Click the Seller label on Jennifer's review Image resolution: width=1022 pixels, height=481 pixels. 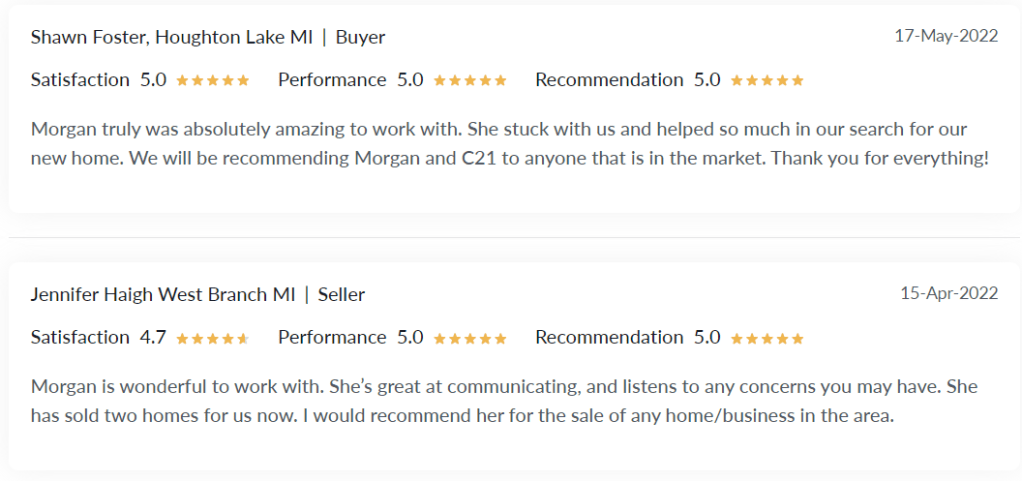click(x=341, y=295)
